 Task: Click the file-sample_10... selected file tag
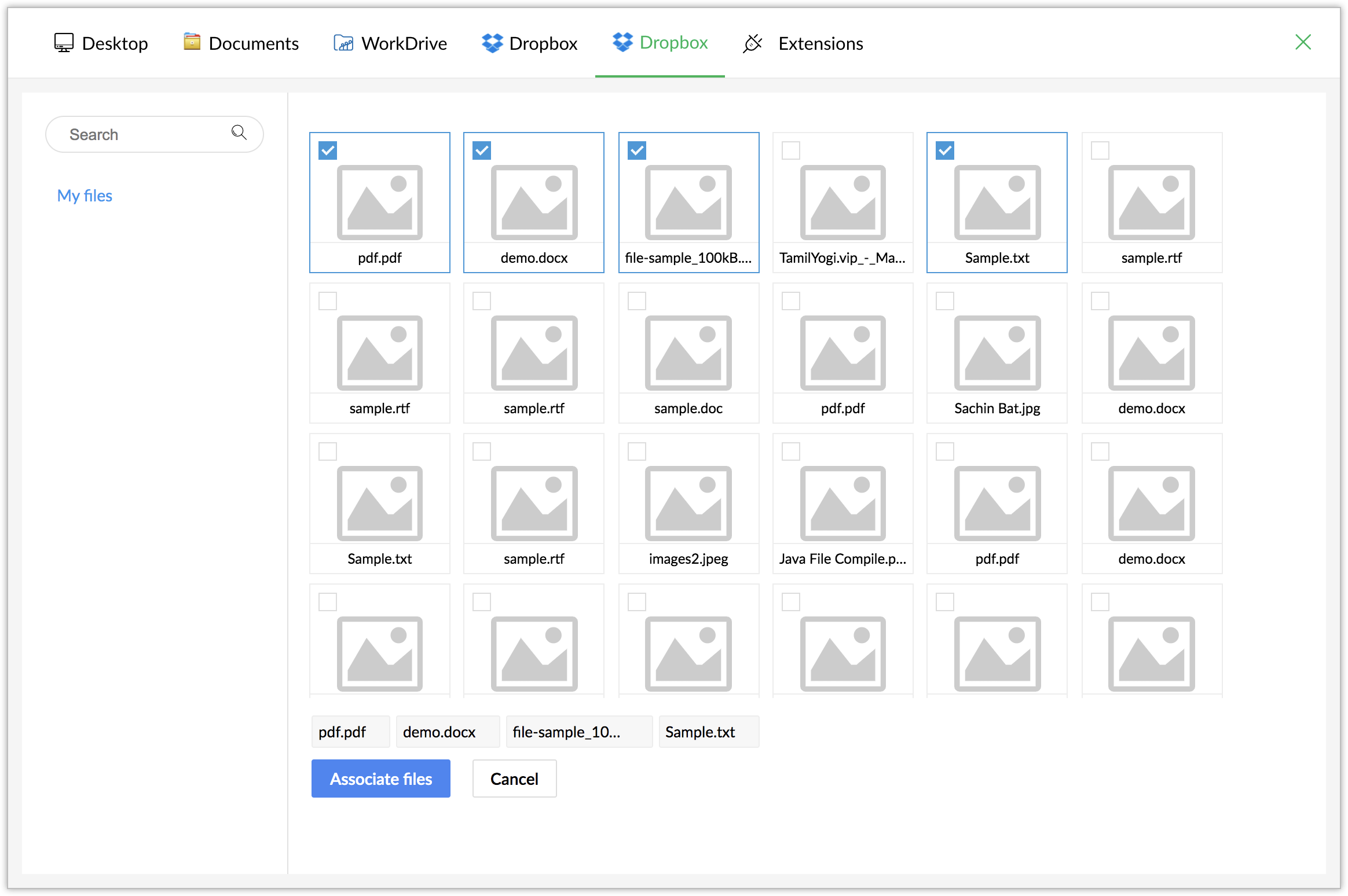[578, 732]
